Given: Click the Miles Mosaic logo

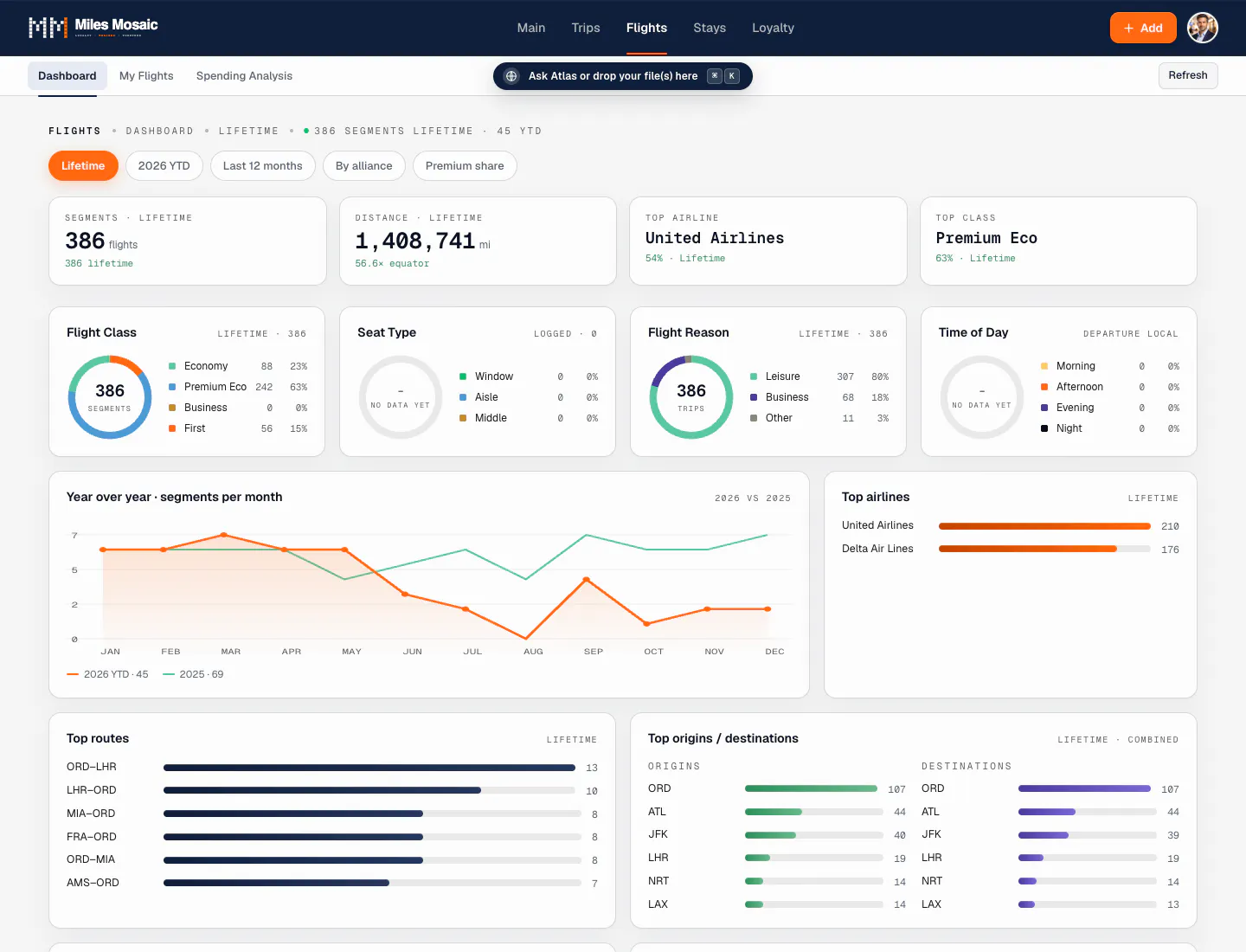Looking at the screenshot, I should pos(93,27).
